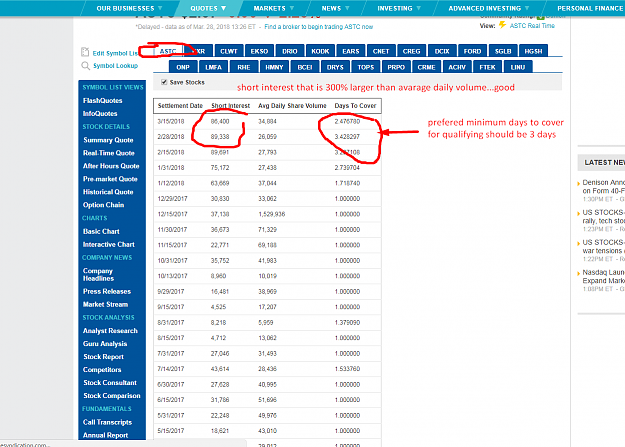Switch to the CREG symbol tab

click(x=411, y=51)
